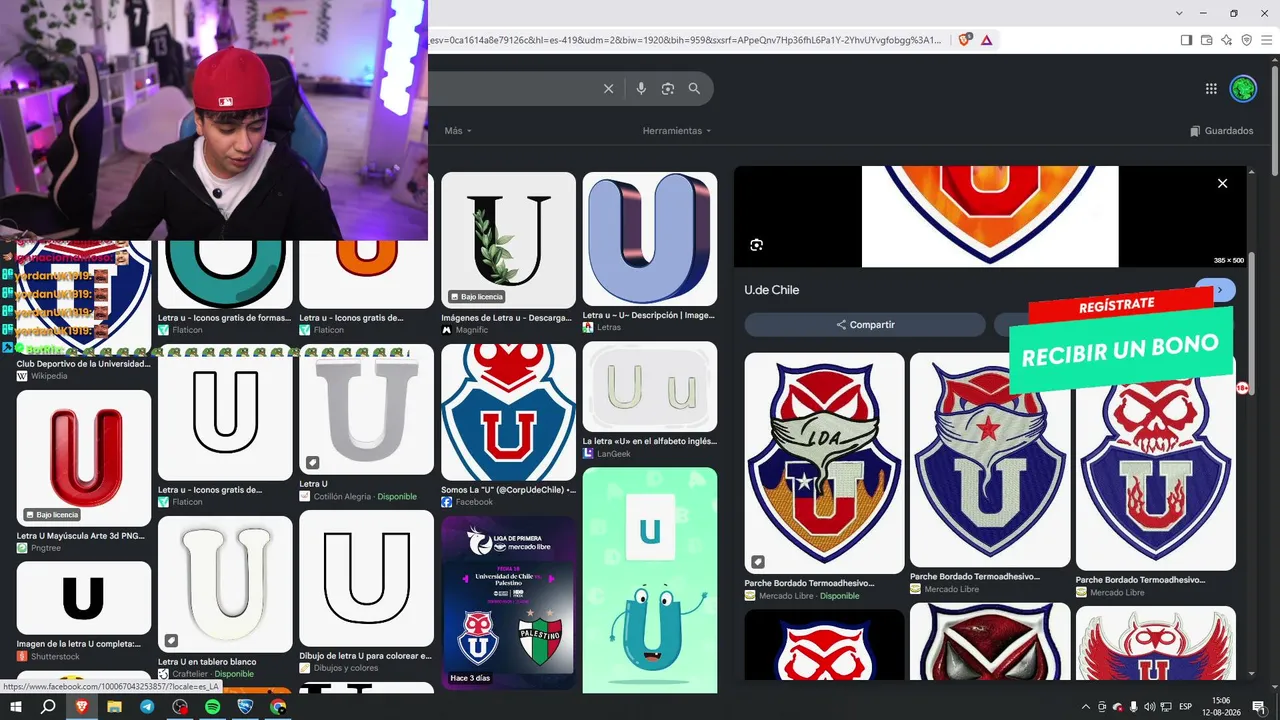Image resolution: width=1280 pixels, height=720 pixels.
Task: Open File Explorer from taskbar
Action: point(114,707)
